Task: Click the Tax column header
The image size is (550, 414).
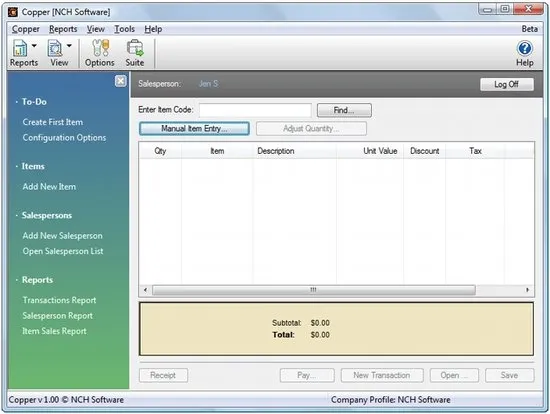Action: point(475,151)
